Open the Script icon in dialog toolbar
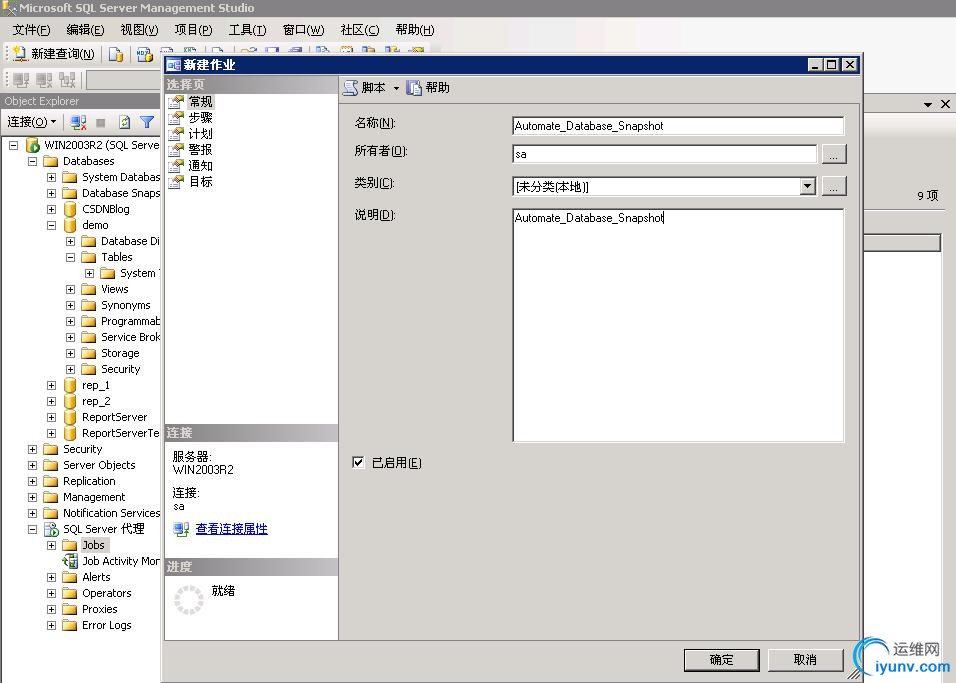Image resolution: width=956 pixels, height=683 pixels. click(x=351, y=88)
